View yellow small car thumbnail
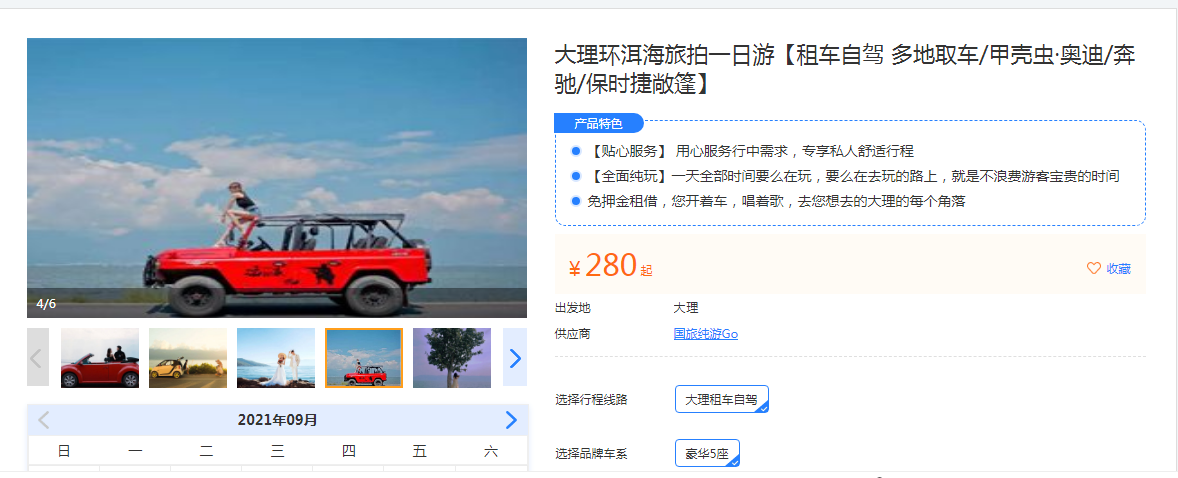This screenshot has width=1178, height=478. tap(188, 358)
